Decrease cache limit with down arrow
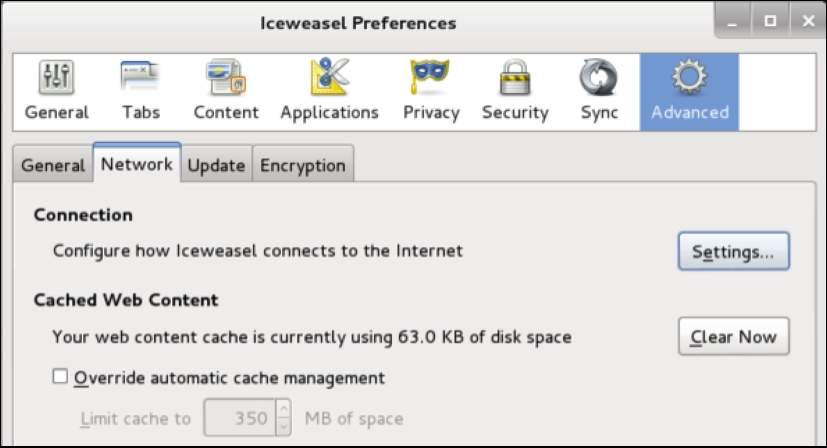827x448 pixels. pyautogui.click(x=283, y=427)
